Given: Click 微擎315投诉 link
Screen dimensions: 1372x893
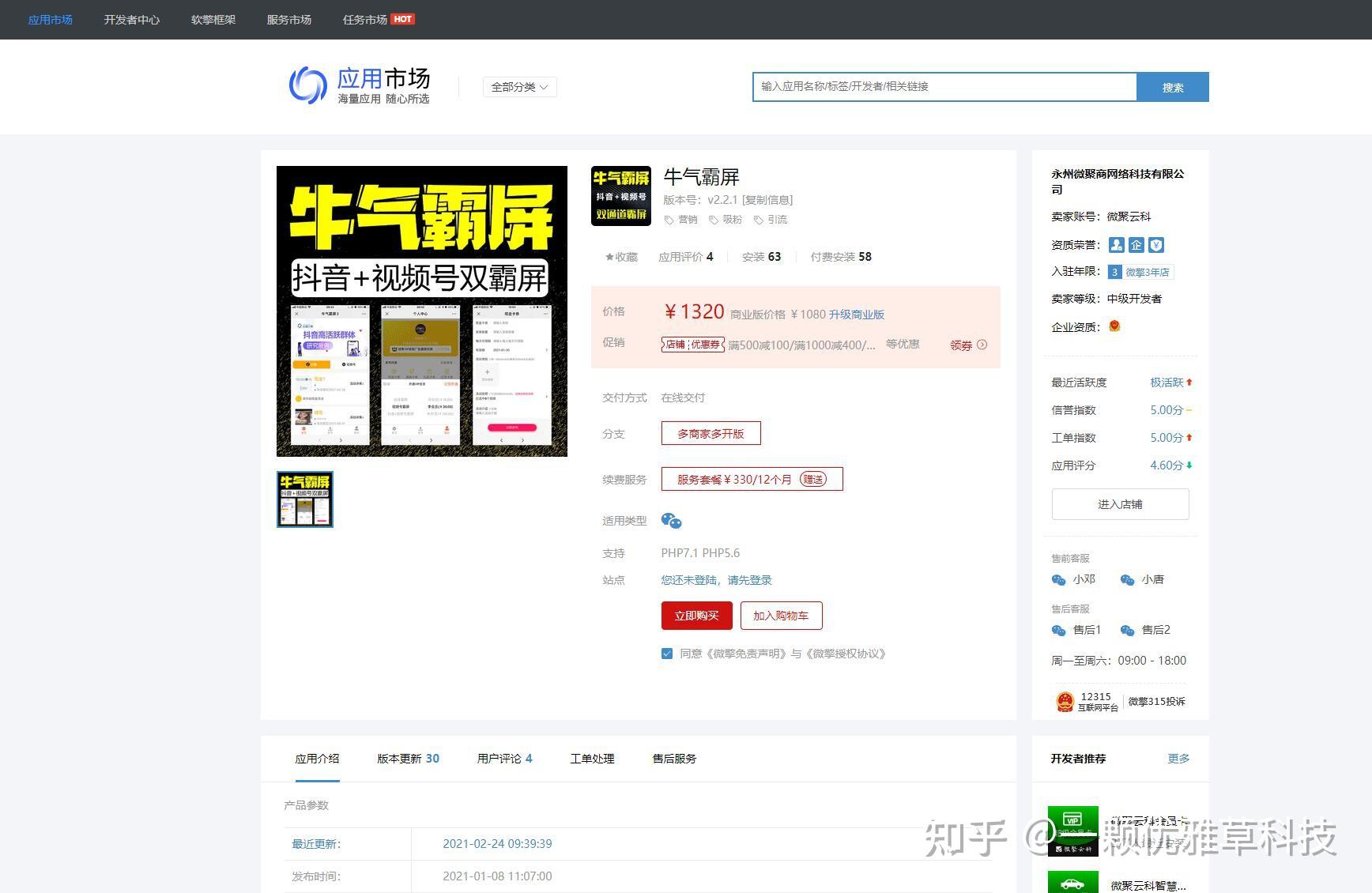Looking at the screenshot, I should 1156,701.
